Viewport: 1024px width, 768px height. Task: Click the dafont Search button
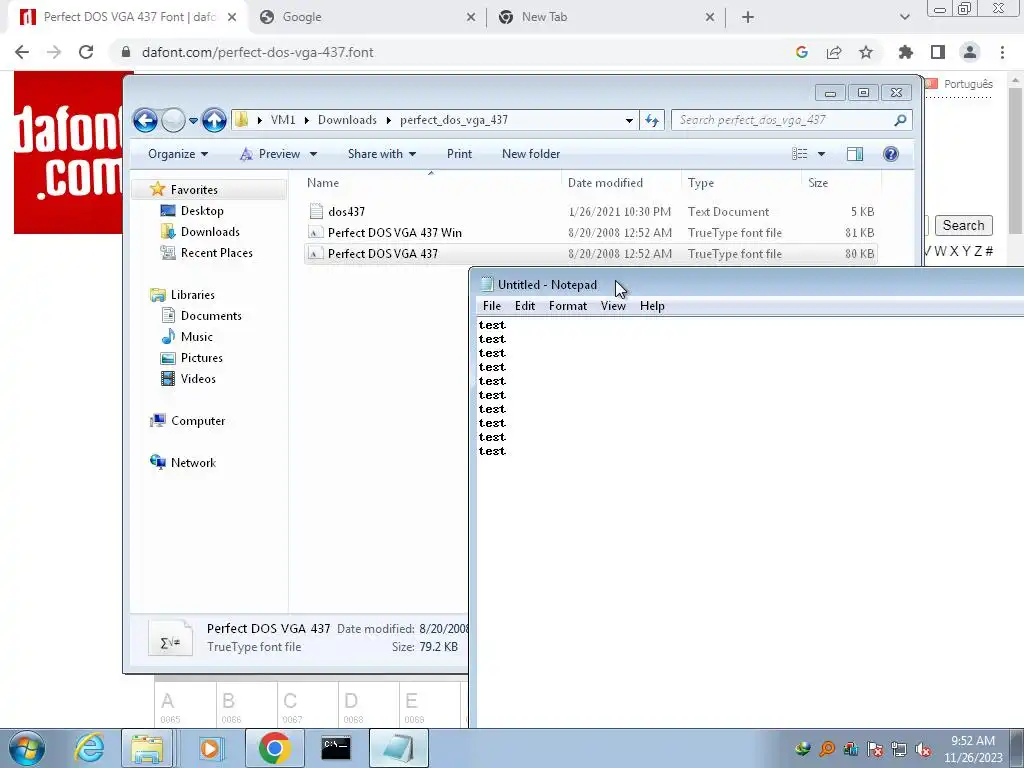tap(963, 225)
